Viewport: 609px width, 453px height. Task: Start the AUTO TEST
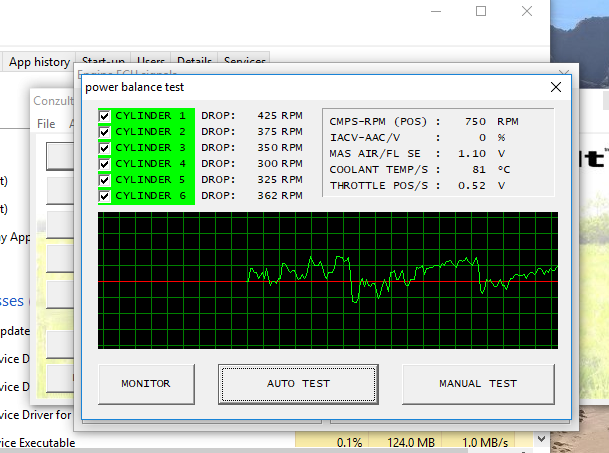[x=304, y=383]
